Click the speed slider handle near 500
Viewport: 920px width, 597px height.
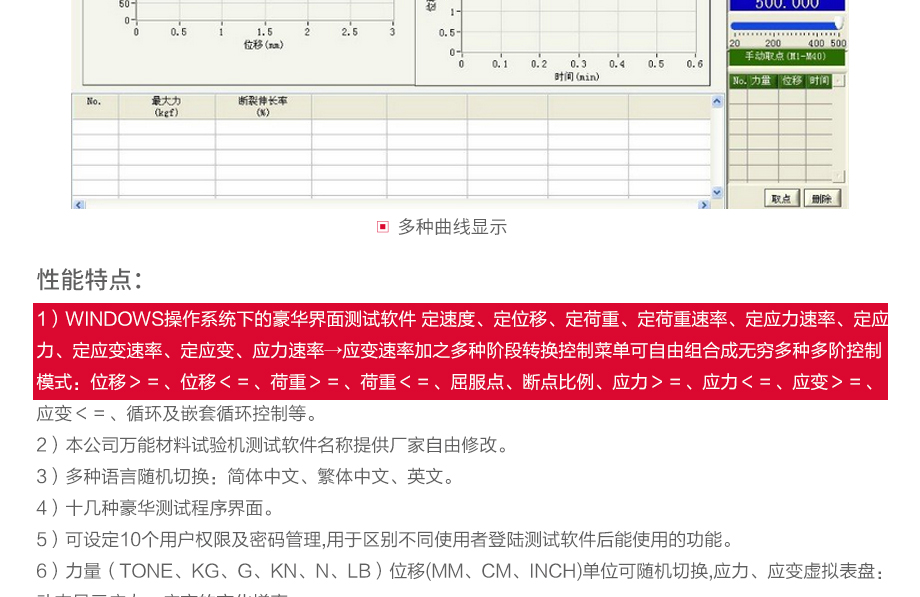839,24
